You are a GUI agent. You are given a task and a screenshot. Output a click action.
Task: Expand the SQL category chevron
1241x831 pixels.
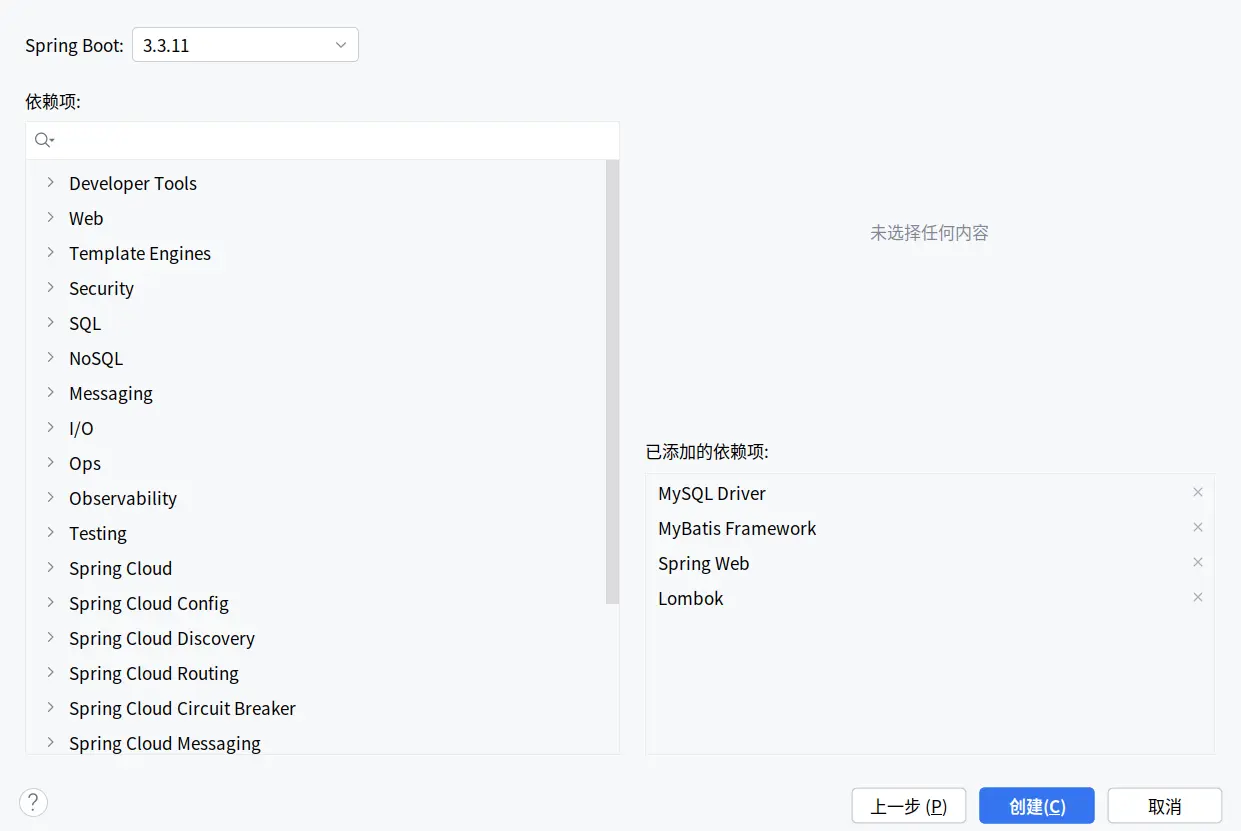click(50, 323)
